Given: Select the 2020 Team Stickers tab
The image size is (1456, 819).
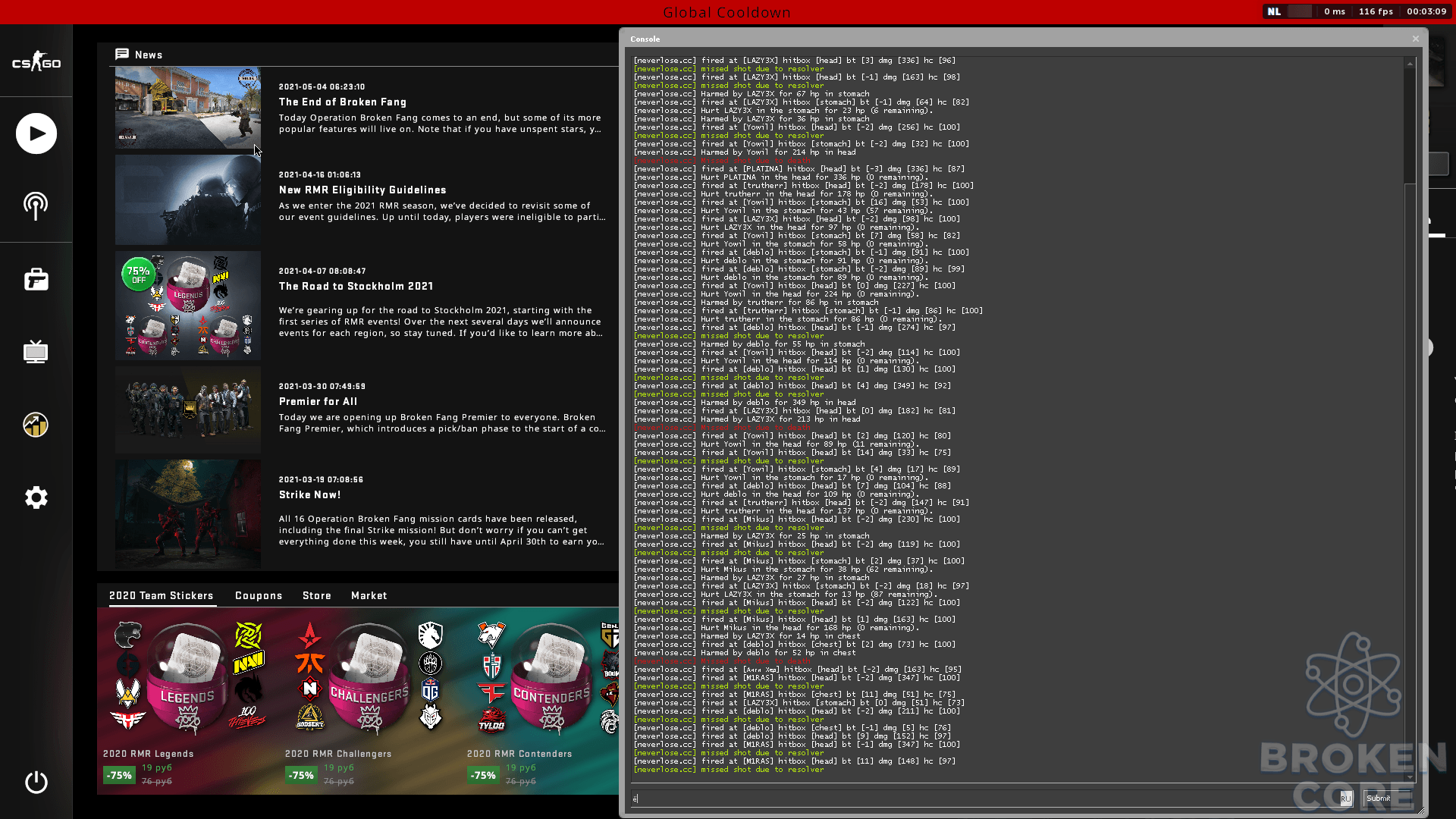Looking at the screenshot, I should click(162, 595).
